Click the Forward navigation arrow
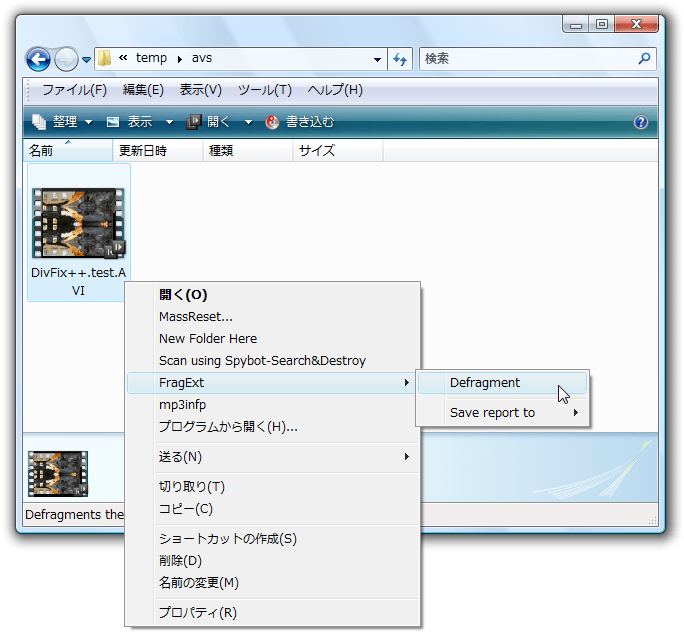Screen dimensions: 684x636 66,59
